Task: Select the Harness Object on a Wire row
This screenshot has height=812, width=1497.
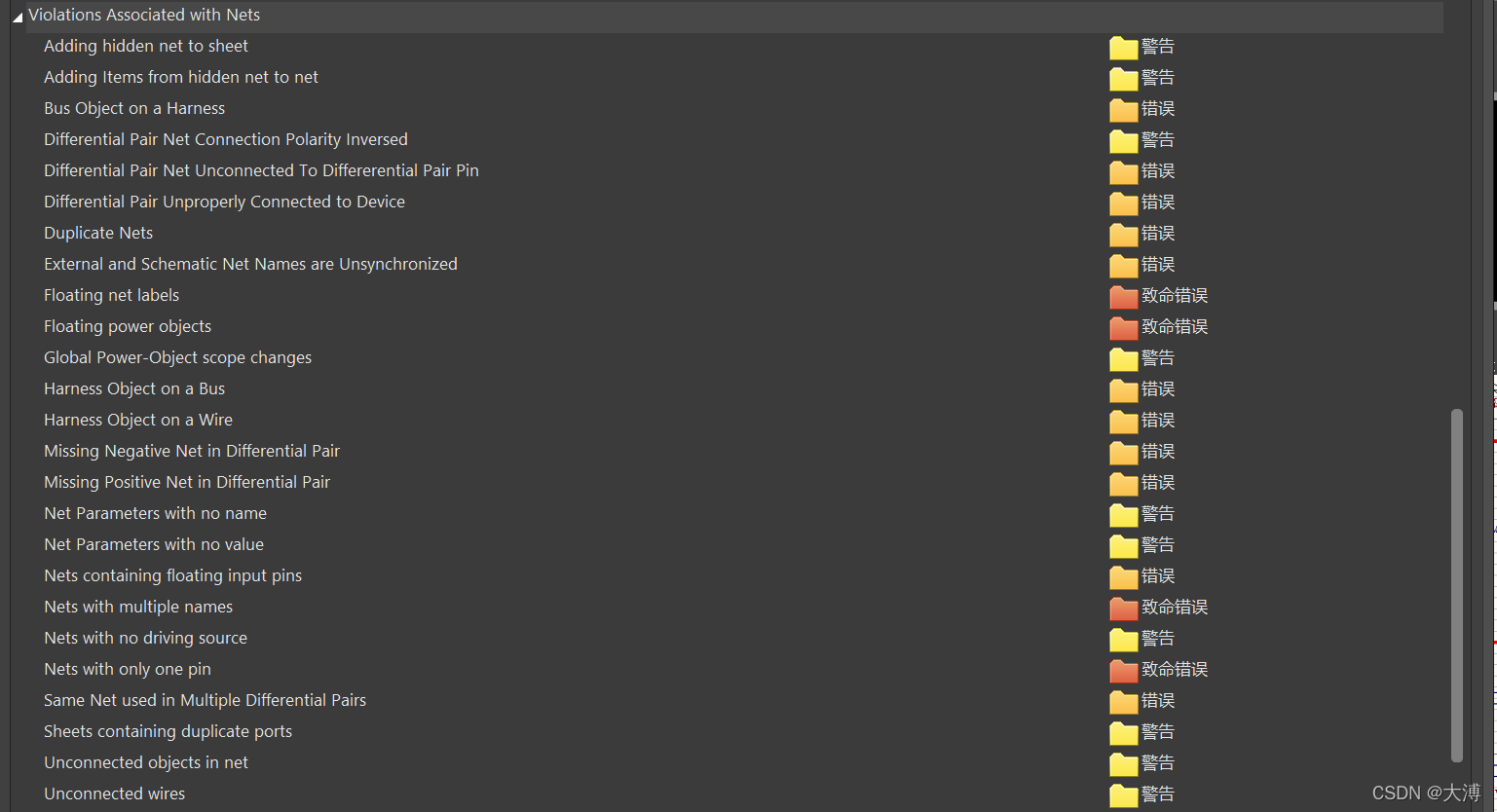Action: tap(138, 420)
